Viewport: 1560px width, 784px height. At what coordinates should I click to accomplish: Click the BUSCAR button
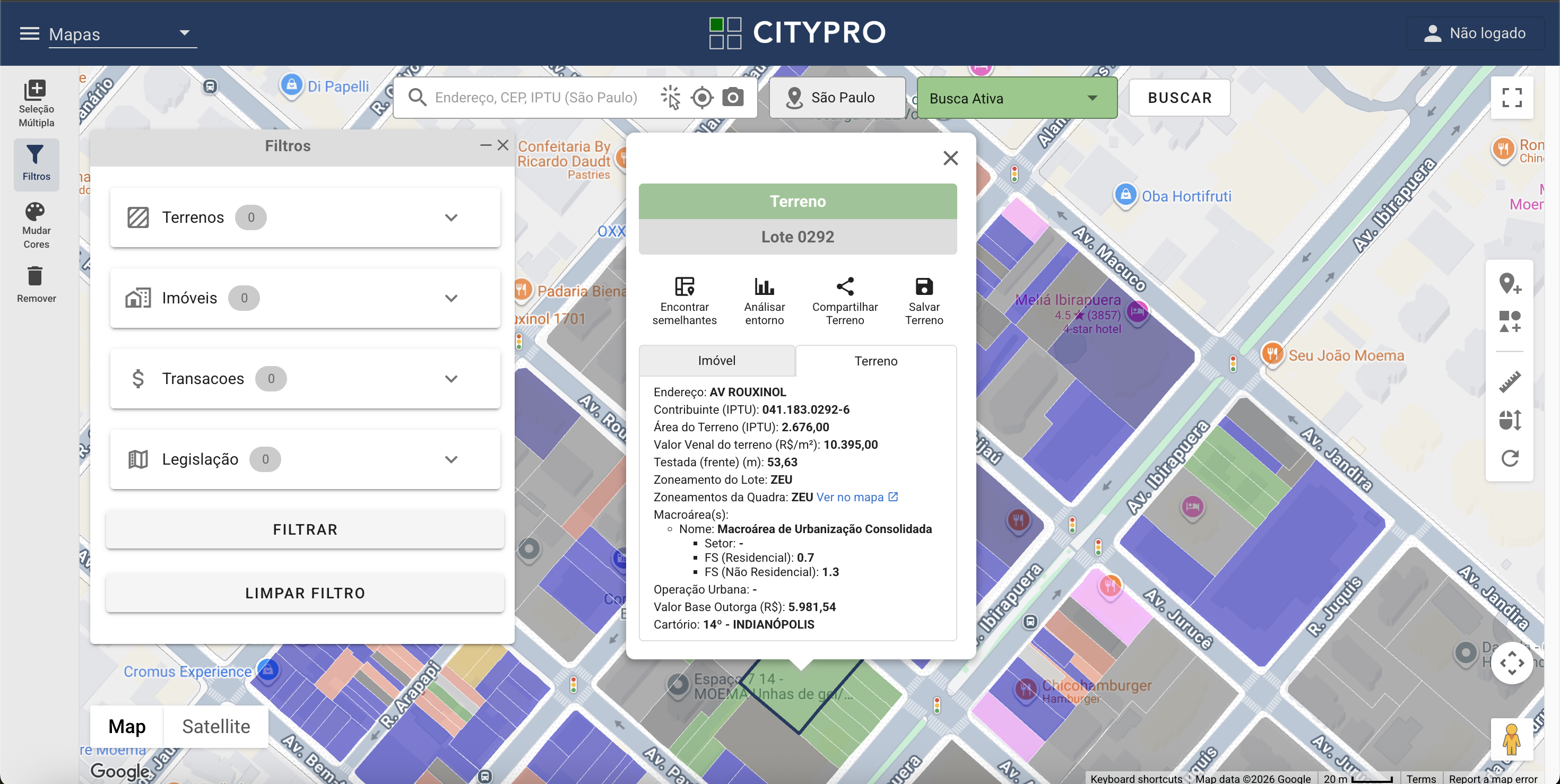point(1180,98)
